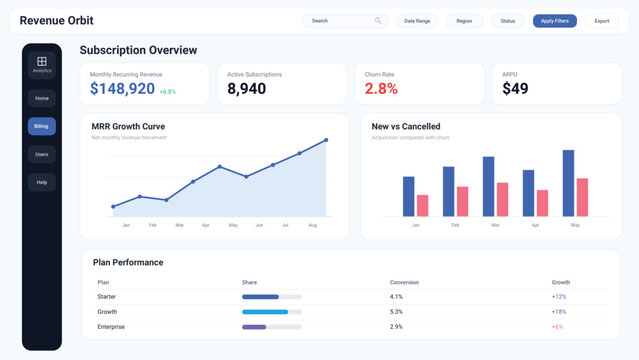Click the magnifier icon in search box
Image resolution: width=639 pixels, height=360 pixels.
(x=378, y=21)
